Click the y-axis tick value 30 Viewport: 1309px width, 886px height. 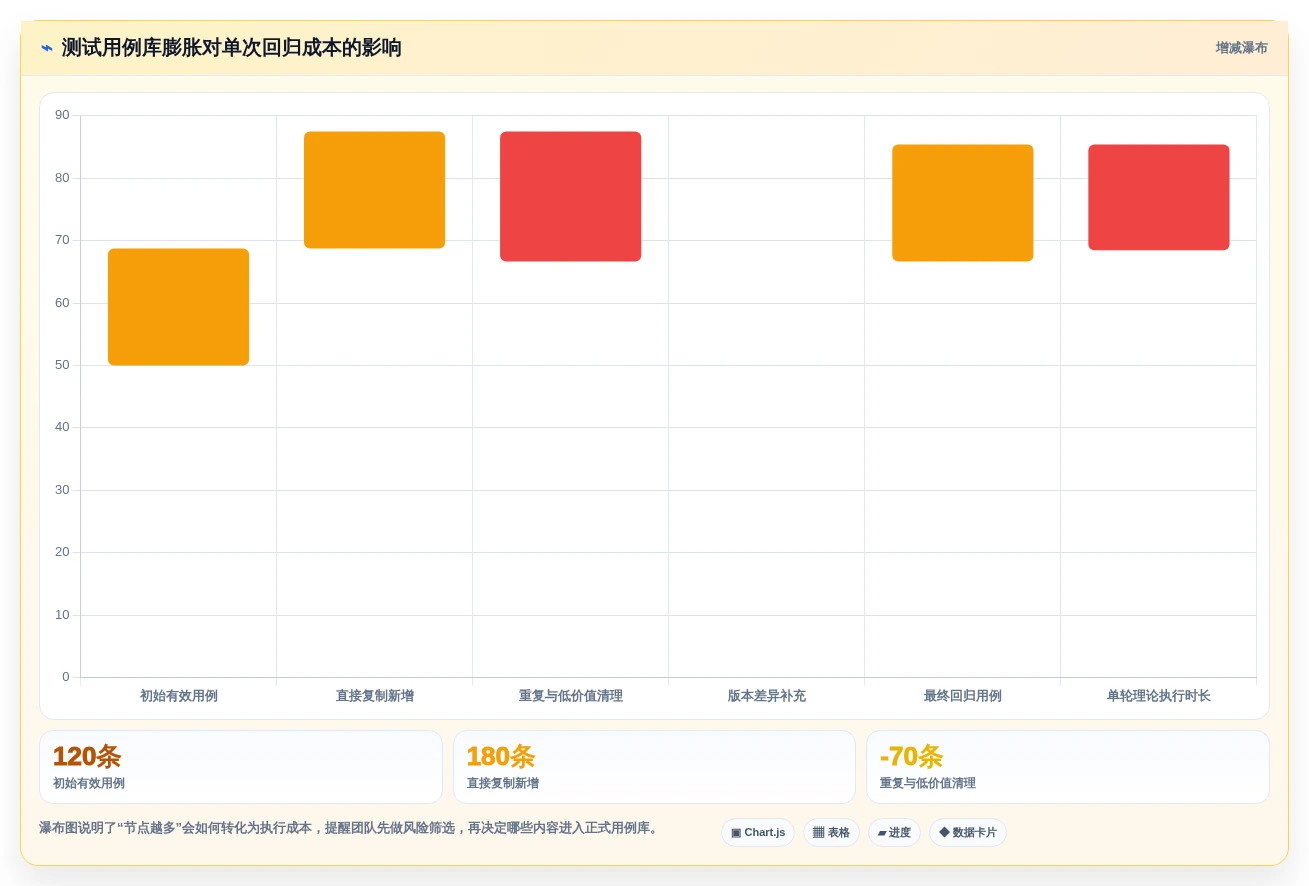pyautogui.click(x=62, y=490)
